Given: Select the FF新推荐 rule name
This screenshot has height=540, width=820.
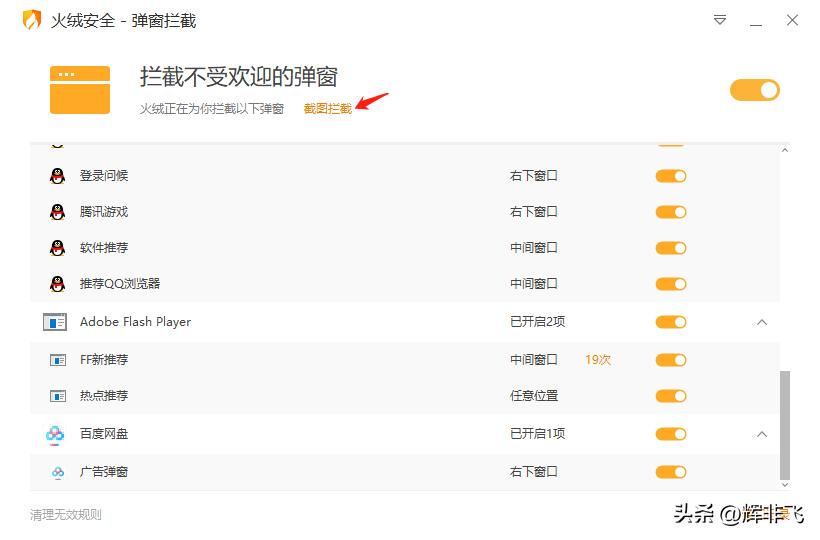Looking at the screenshot, I should tap(104, 360).
